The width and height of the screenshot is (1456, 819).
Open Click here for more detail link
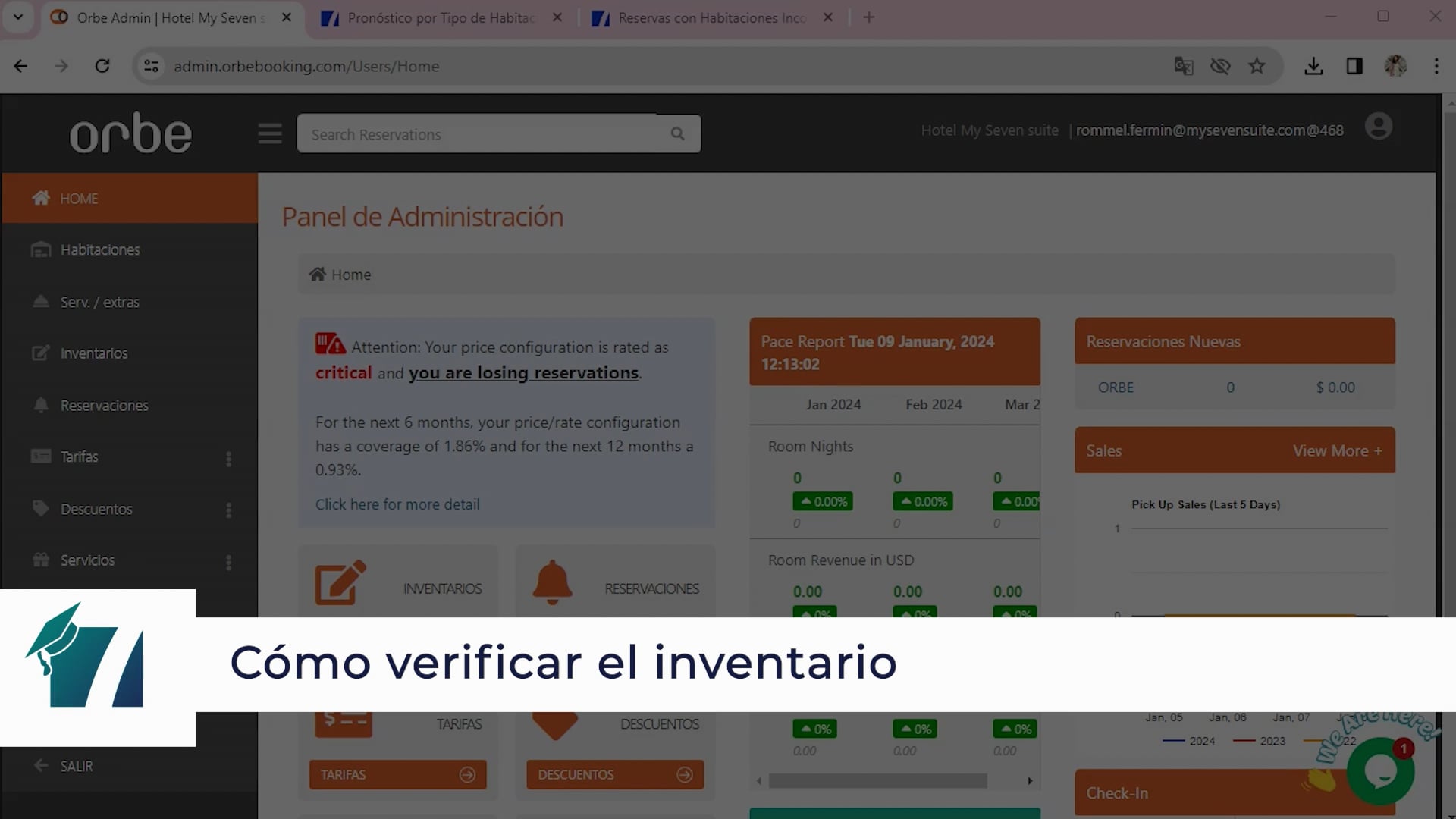click(x=397, y=504)
